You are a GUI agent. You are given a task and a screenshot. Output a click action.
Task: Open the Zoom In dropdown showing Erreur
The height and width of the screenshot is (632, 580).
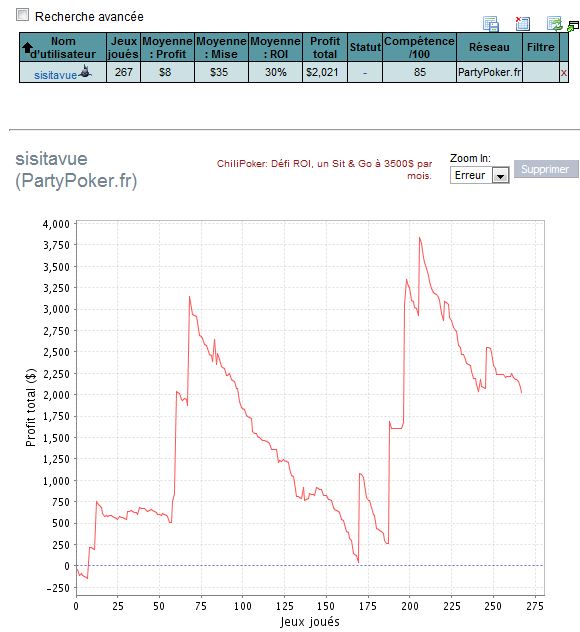pyautogui.click(x=479, y=175)
